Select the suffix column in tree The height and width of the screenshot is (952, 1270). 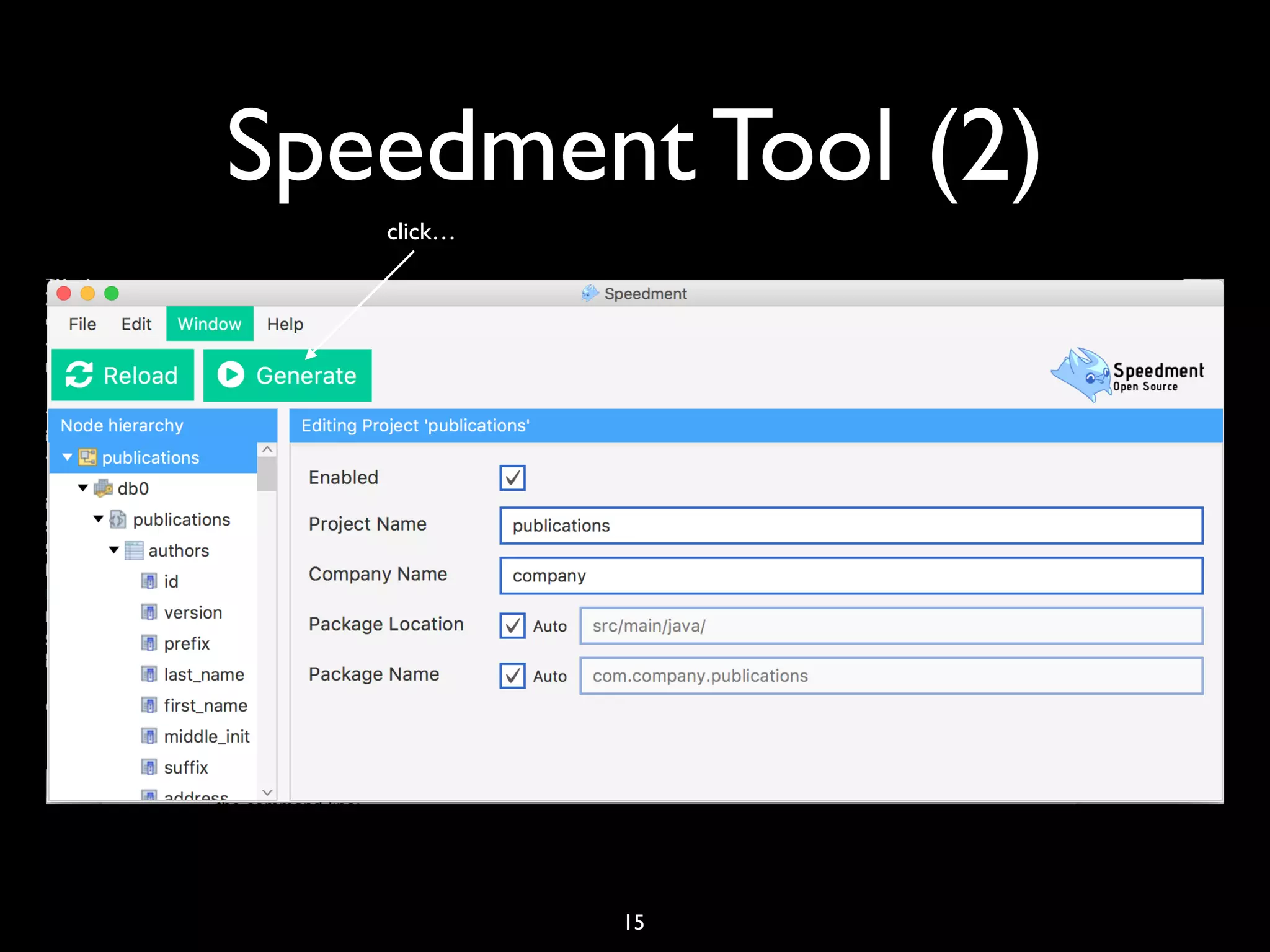[186, 767]
